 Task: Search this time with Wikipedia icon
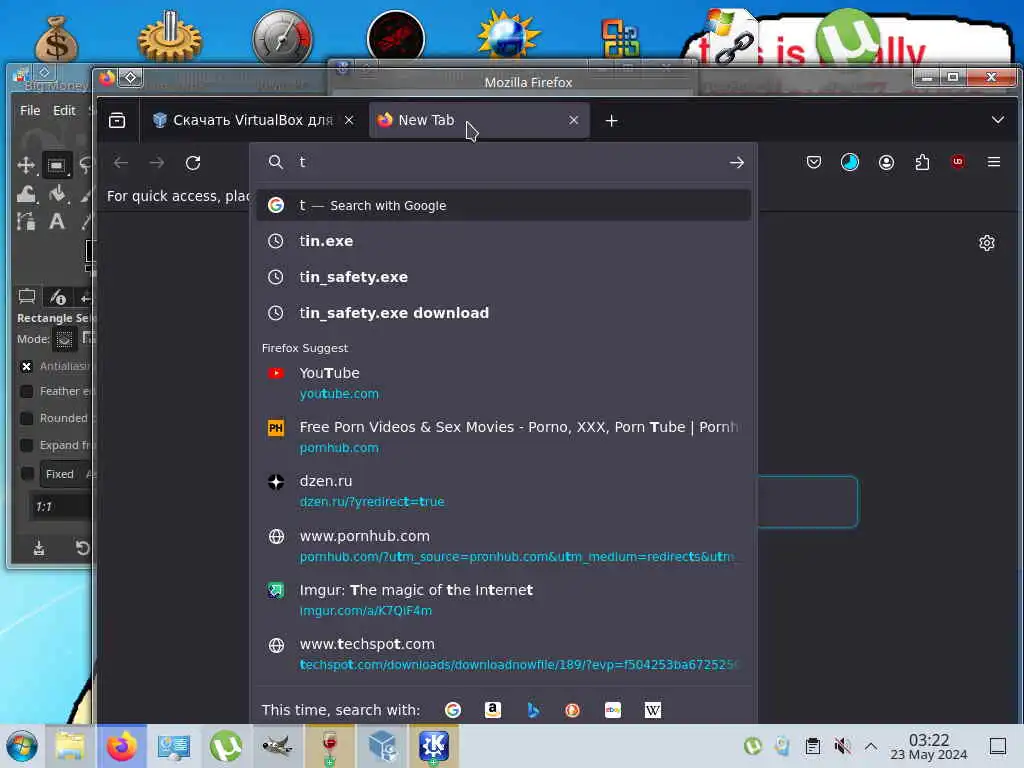(652, 710)
